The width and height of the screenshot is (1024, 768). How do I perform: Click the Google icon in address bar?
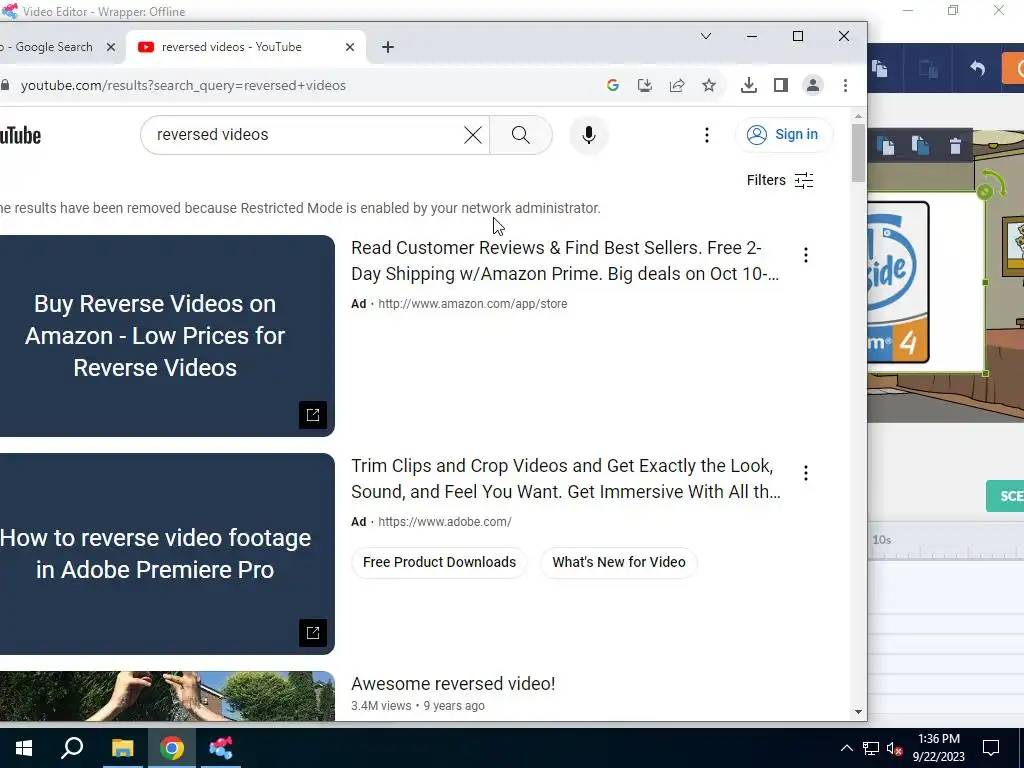pos(613,86)
